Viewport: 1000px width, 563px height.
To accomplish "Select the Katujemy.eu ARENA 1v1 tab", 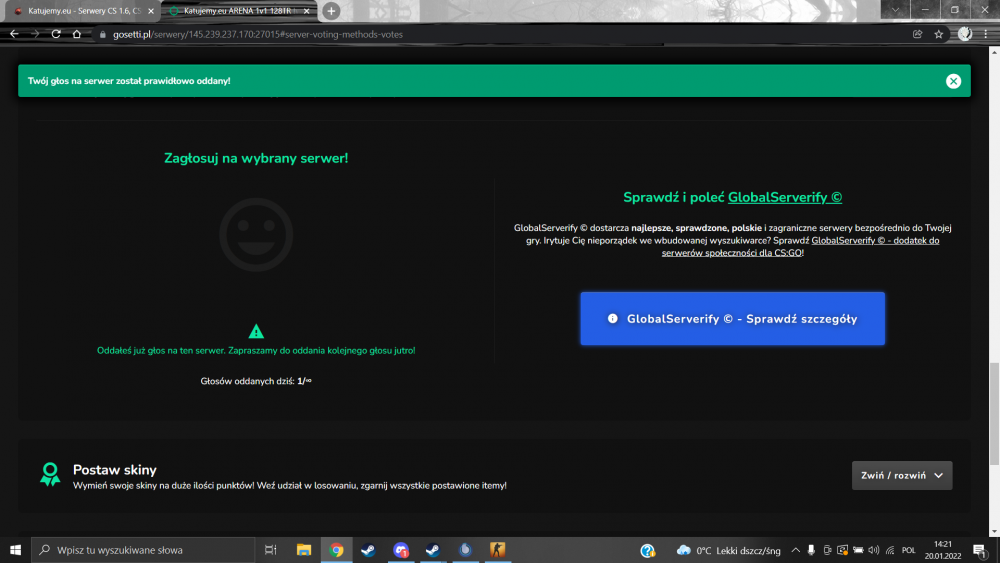I will pyautogui.click(x=237, y=11).
